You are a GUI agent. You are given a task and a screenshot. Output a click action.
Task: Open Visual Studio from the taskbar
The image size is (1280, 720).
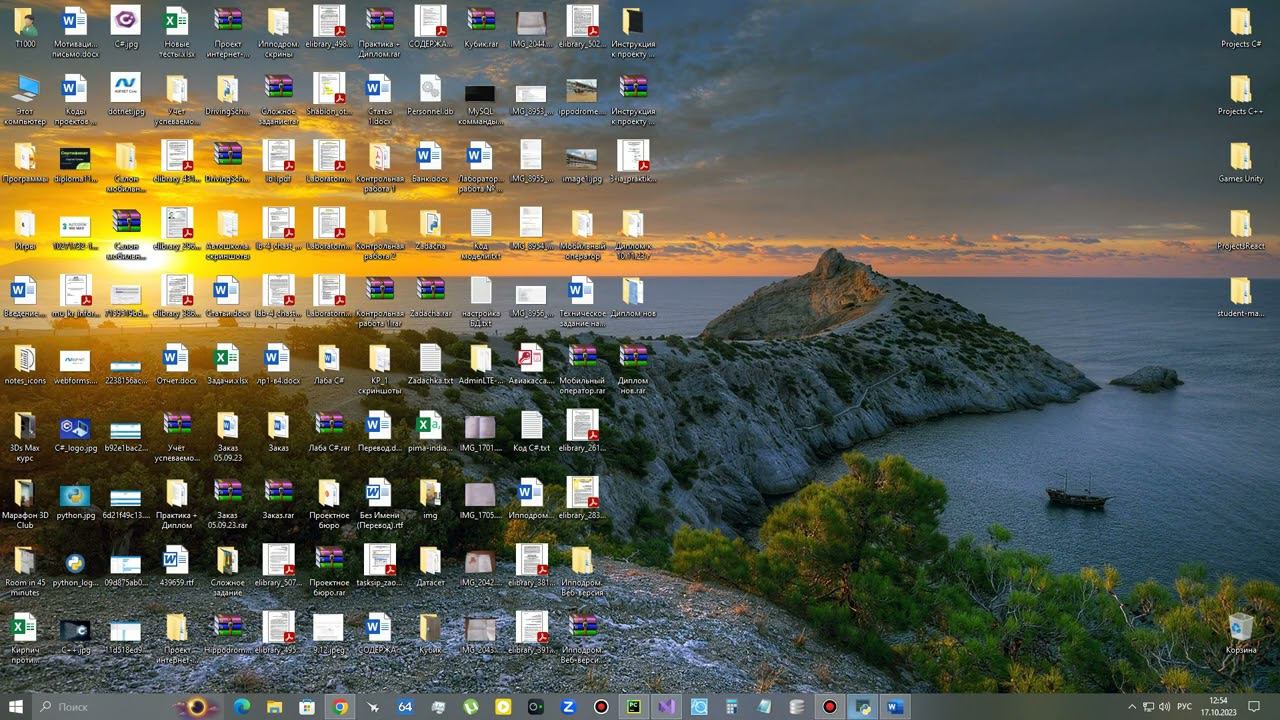(666, 707)
